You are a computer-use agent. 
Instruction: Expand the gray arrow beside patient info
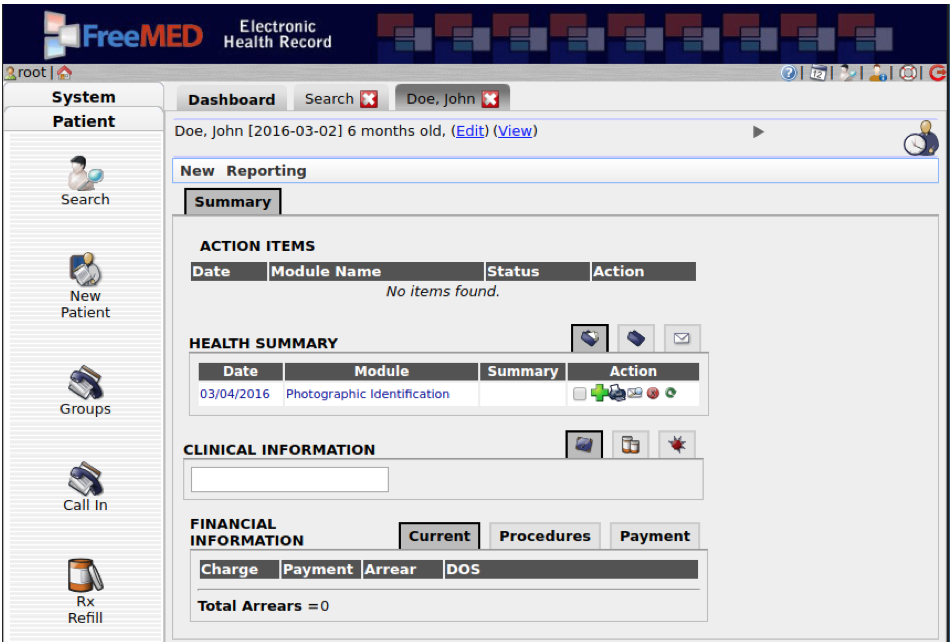click(x=758, y=132)
